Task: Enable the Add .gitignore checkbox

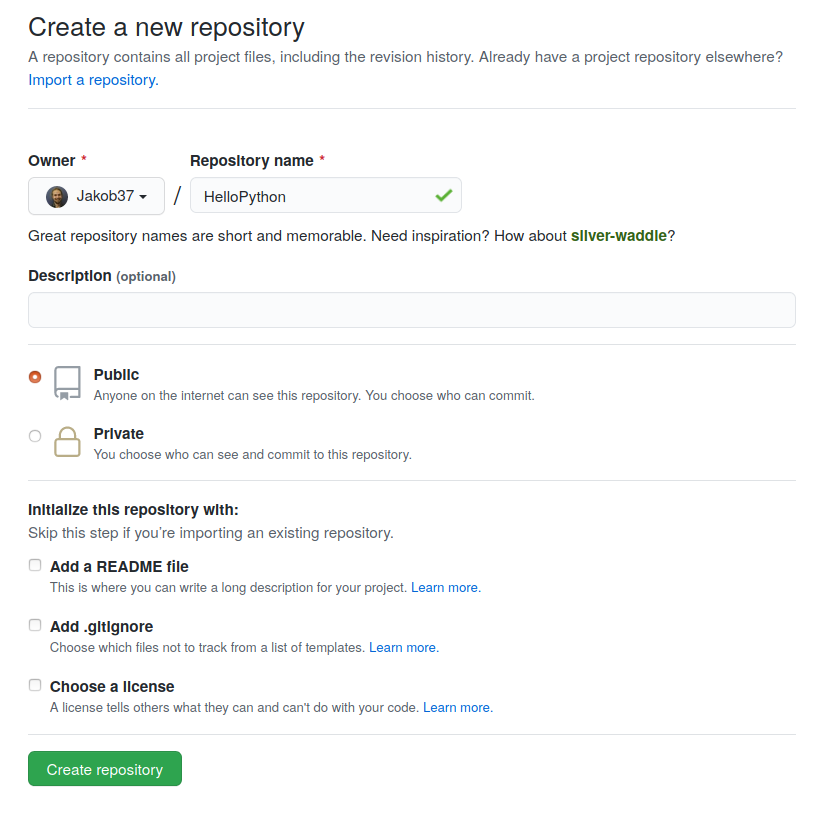Action: [35, 625]
